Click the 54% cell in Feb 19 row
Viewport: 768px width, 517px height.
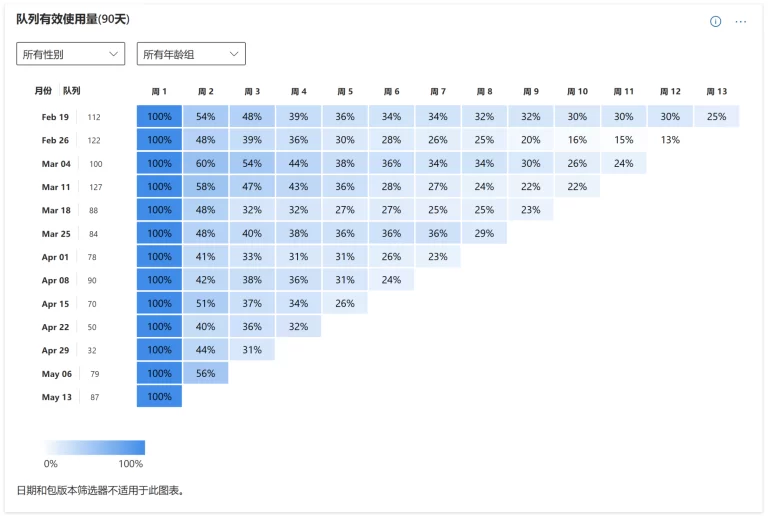click(206, 117)
